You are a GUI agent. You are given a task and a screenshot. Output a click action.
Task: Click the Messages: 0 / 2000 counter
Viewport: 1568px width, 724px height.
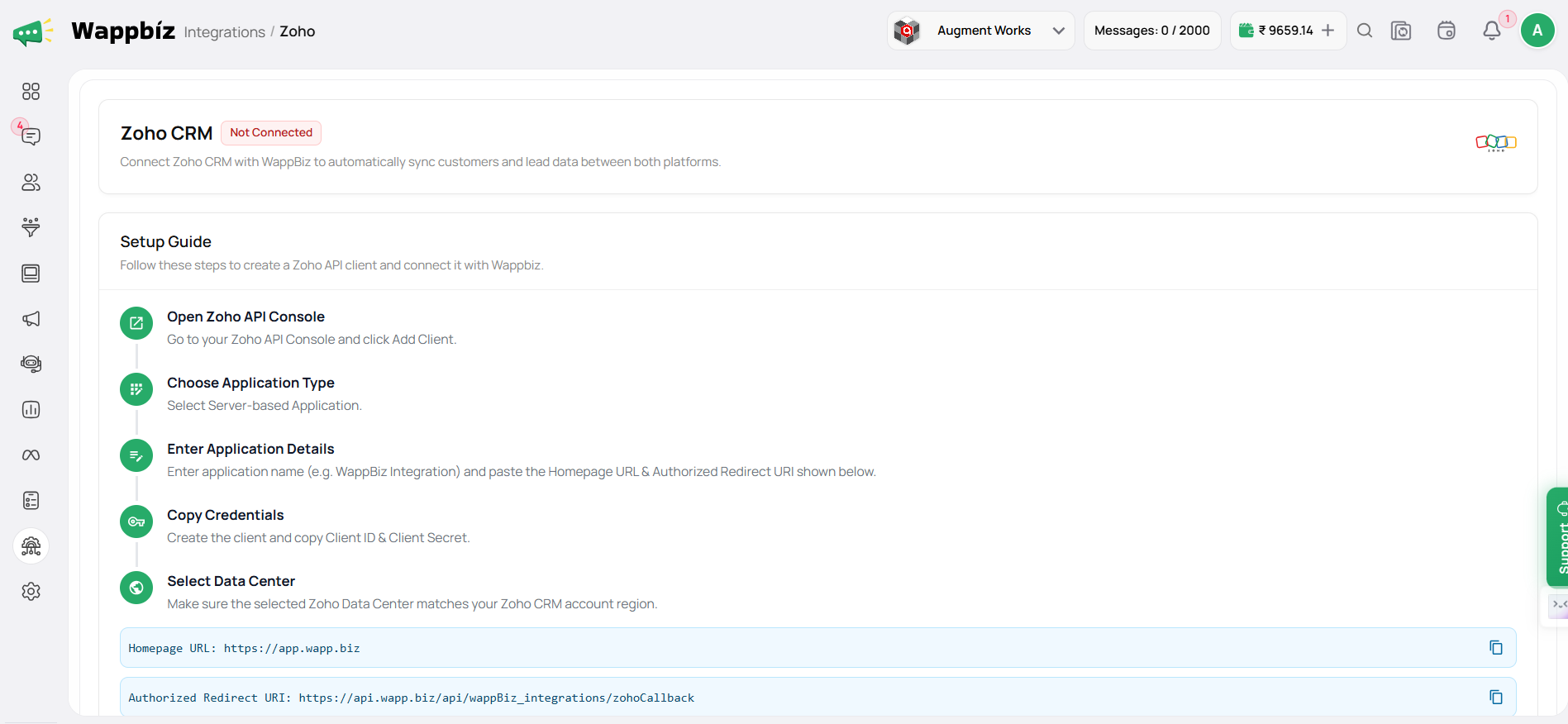[1152, 31]
